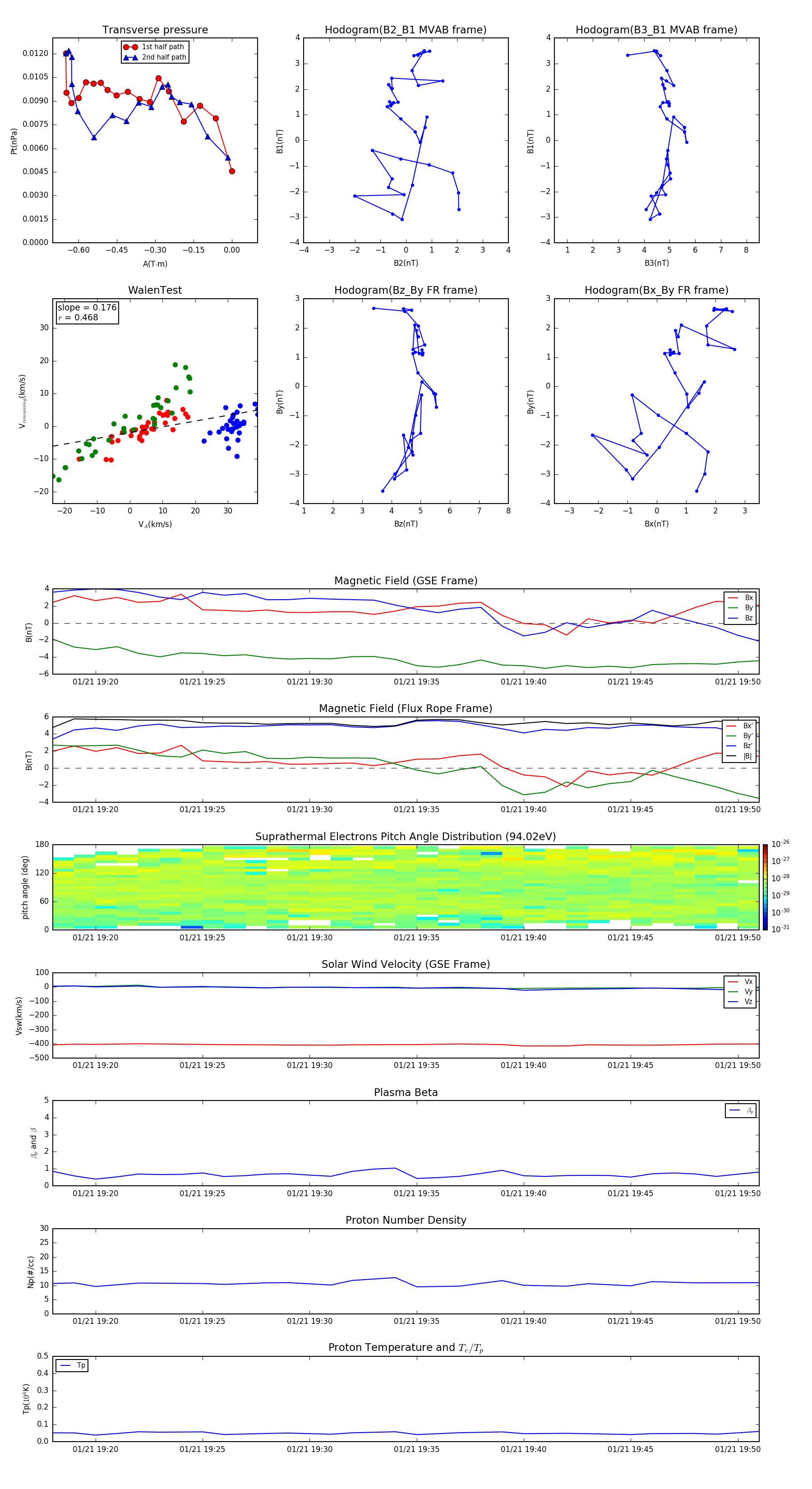Viewport: 812px width, 1489px height.
Task: Click the "180" tick on pitch angle axis
Action: click(x=42, y=845)
